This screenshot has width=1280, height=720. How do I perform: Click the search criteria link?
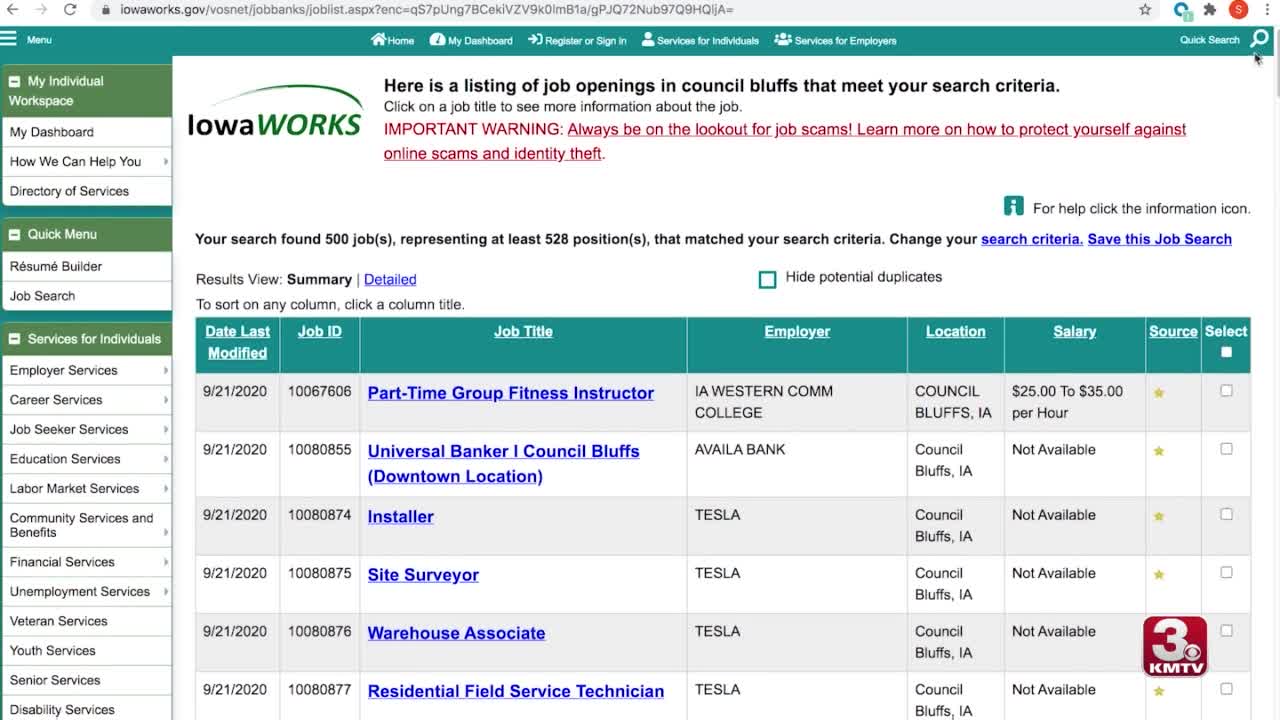[1031, 239]
